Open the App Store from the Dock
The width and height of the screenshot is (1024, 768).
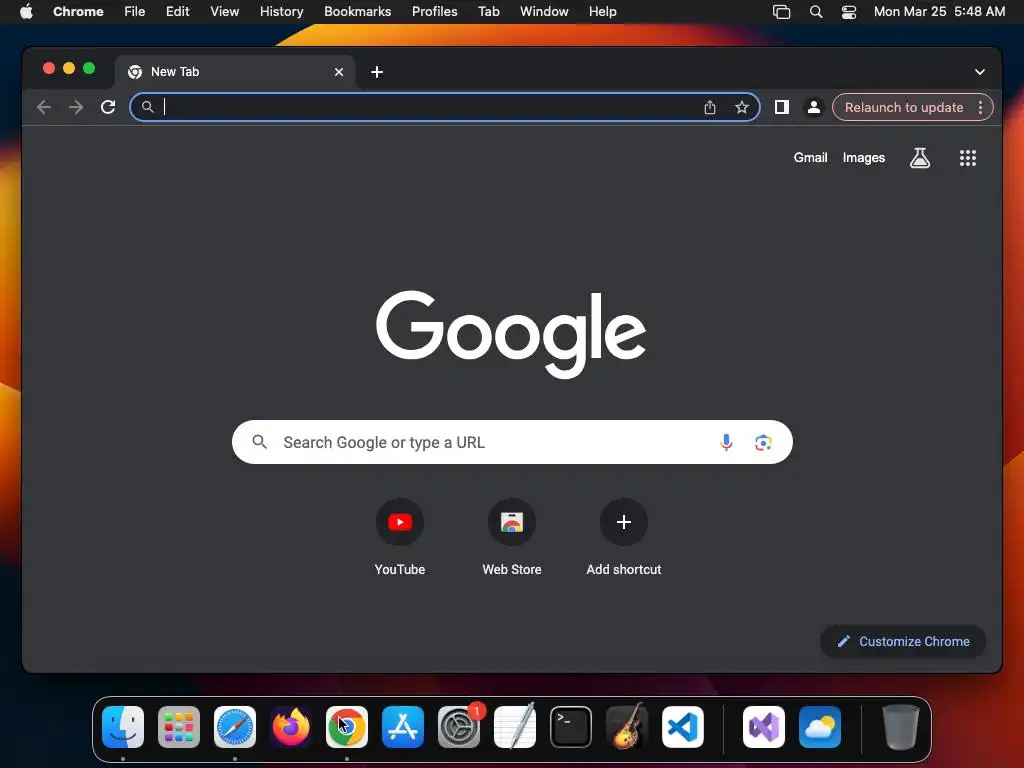pos(403,727)
